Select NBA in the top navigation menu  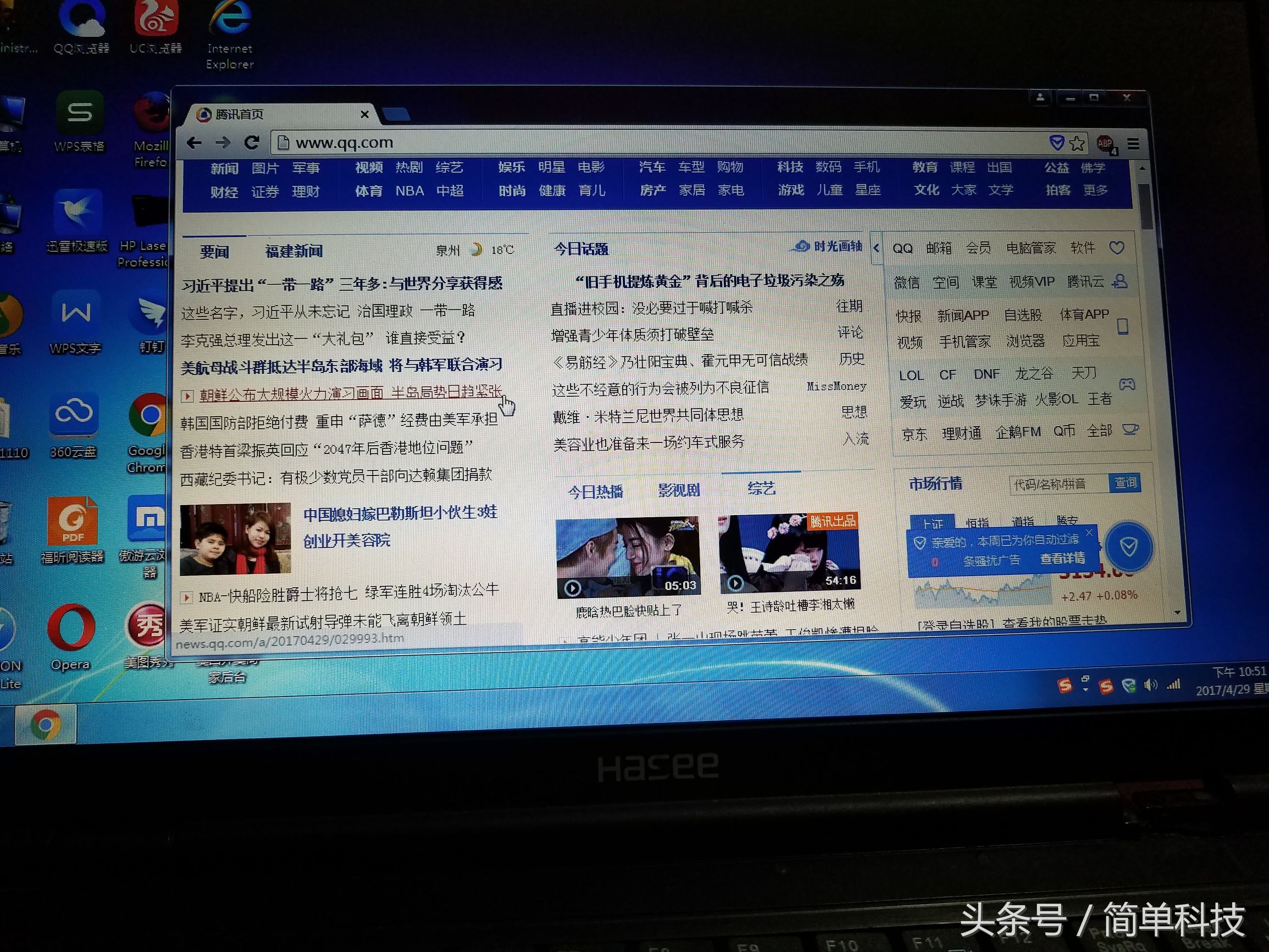409,191
